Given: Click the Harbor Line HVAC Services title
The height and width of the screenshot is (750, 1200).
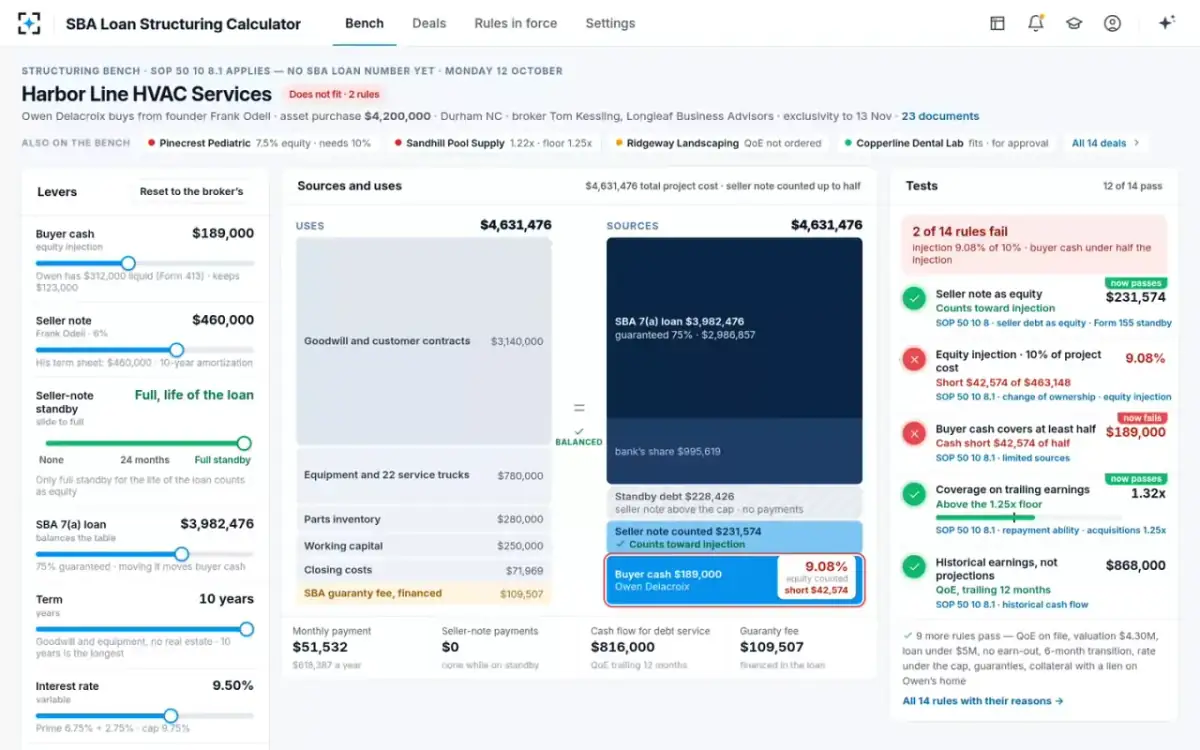Looking at the screenshot, I should click(147, 94).
